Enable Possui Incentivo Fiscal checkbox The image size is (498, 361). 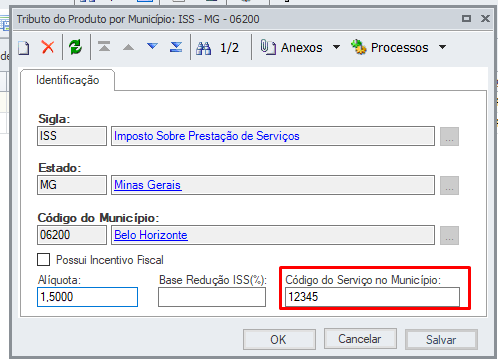[x=44, y=260]
